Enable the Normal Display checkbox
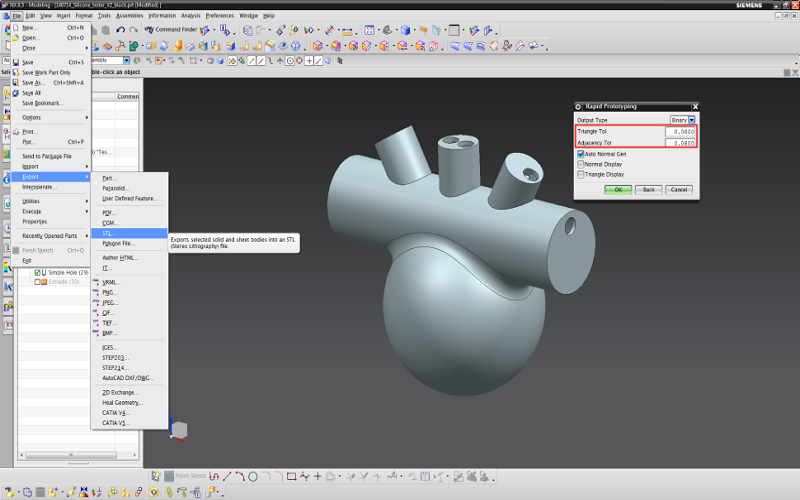This screenshot has height=500, width=800. 581,164
